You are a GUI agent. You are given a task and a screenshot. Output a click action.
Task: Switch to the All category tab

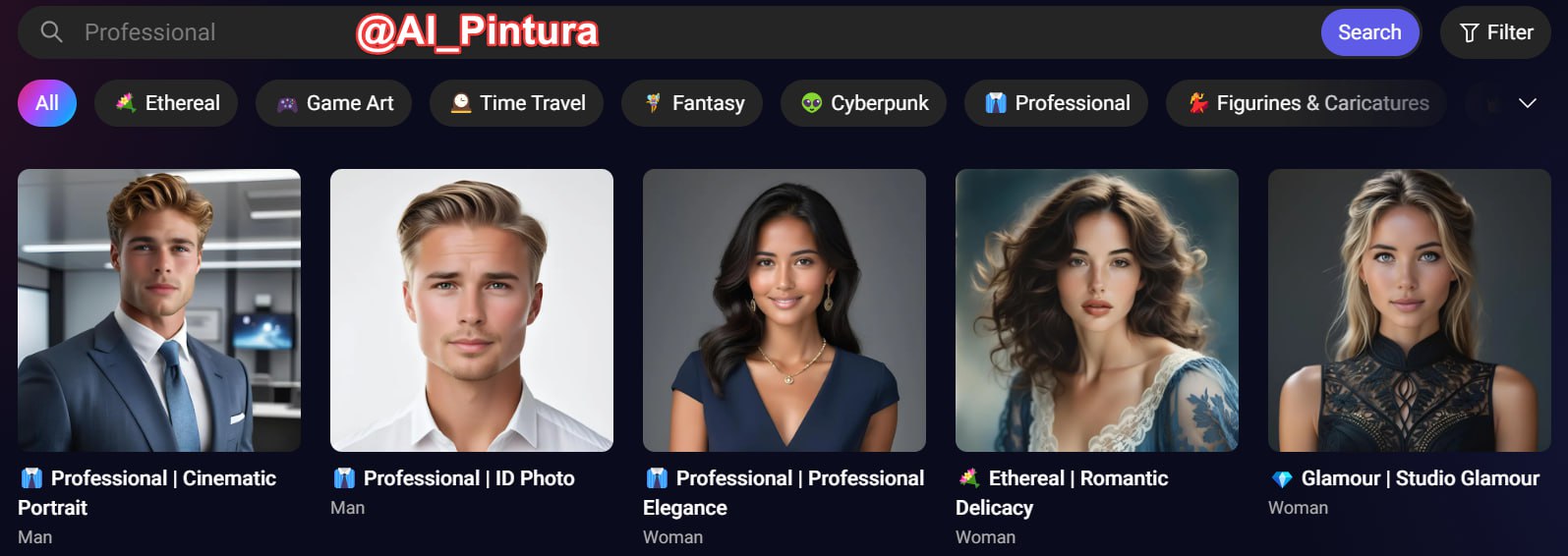pos(47,103)
